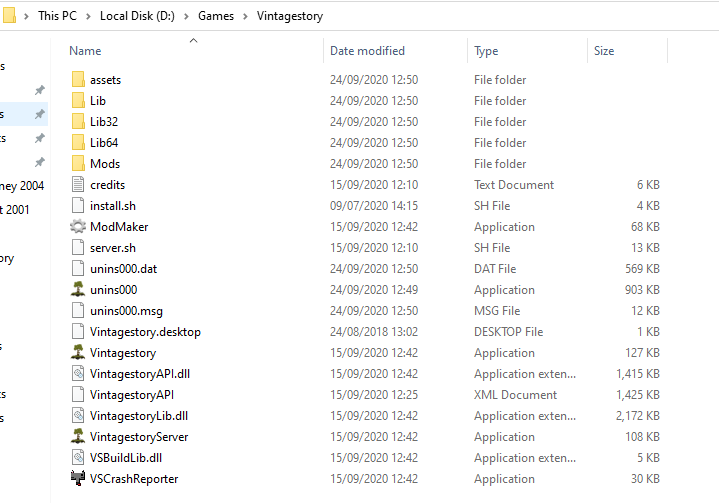
Task: Open the chevron dropdown after Games breadcrumb
Action: pyautogui.click(x=246, y=17)
